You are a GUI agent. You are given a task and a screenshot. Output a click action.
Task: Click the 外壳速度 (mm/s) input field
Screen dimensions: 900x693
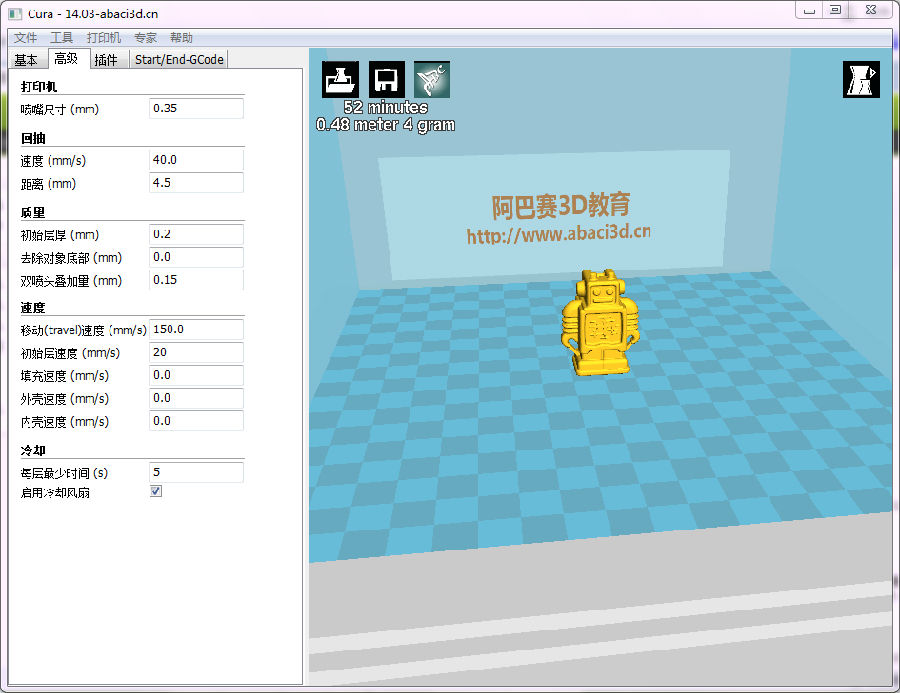[196, 398]
